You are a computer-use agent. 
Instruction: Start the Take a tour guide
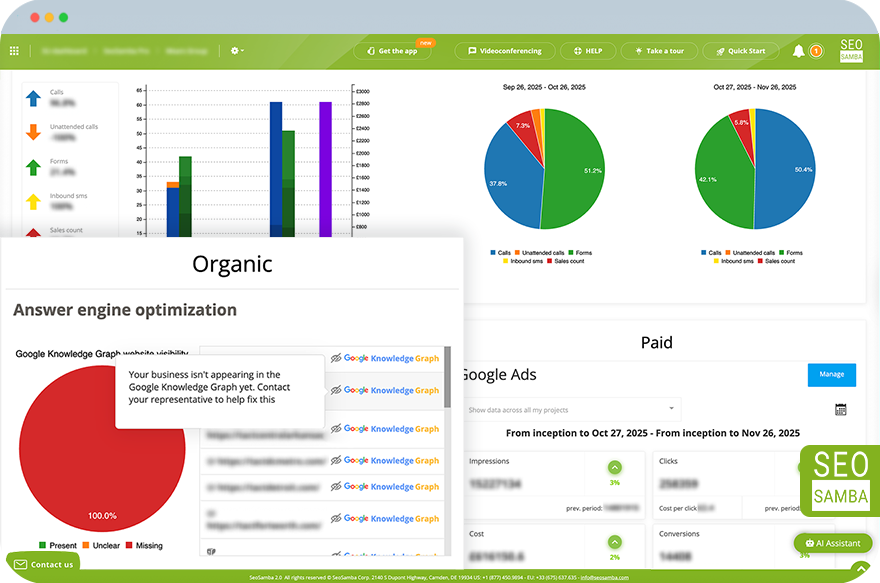pos(659,51)
